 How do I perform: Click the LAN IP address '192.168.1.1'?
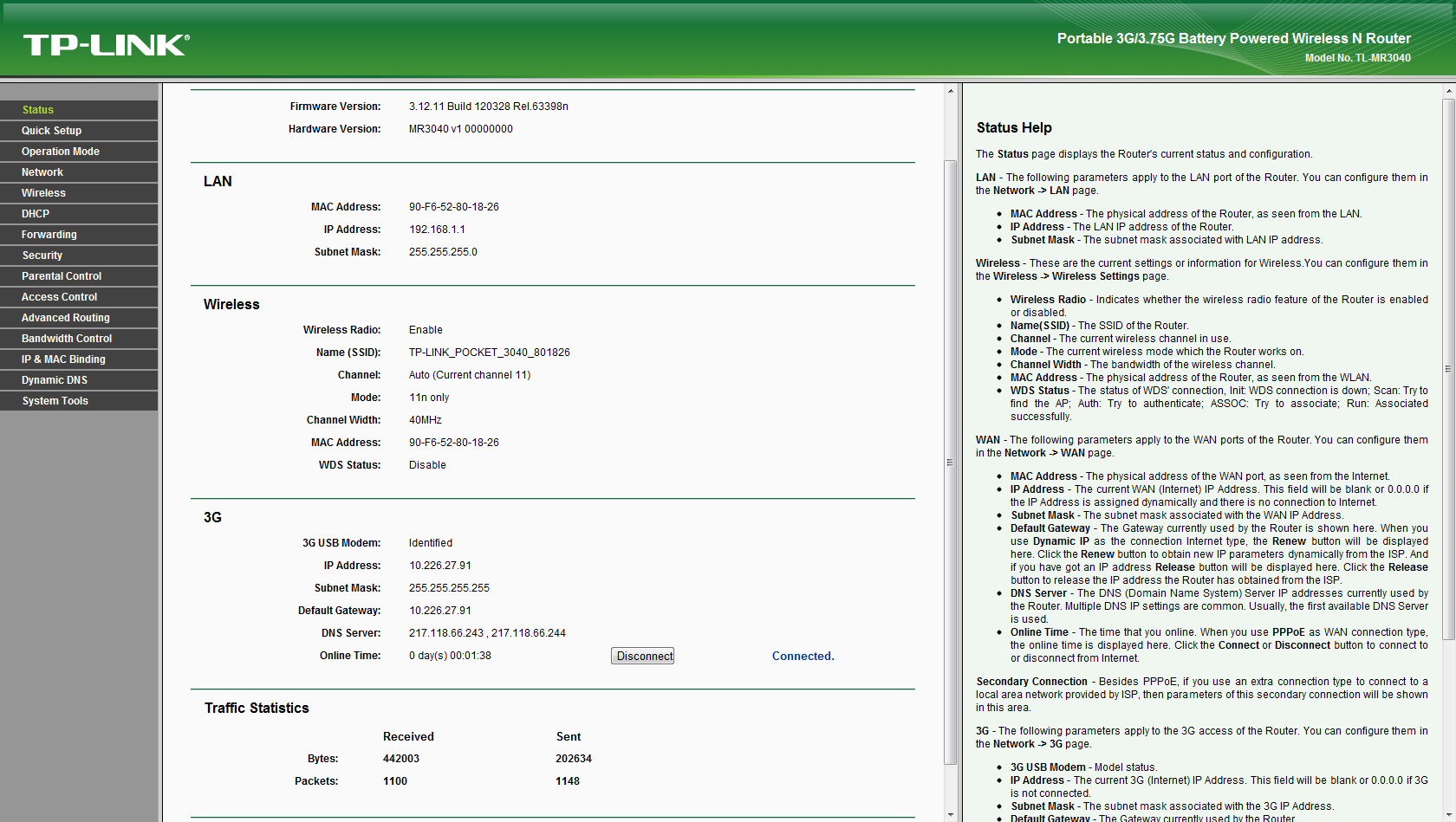click(438, 230)
